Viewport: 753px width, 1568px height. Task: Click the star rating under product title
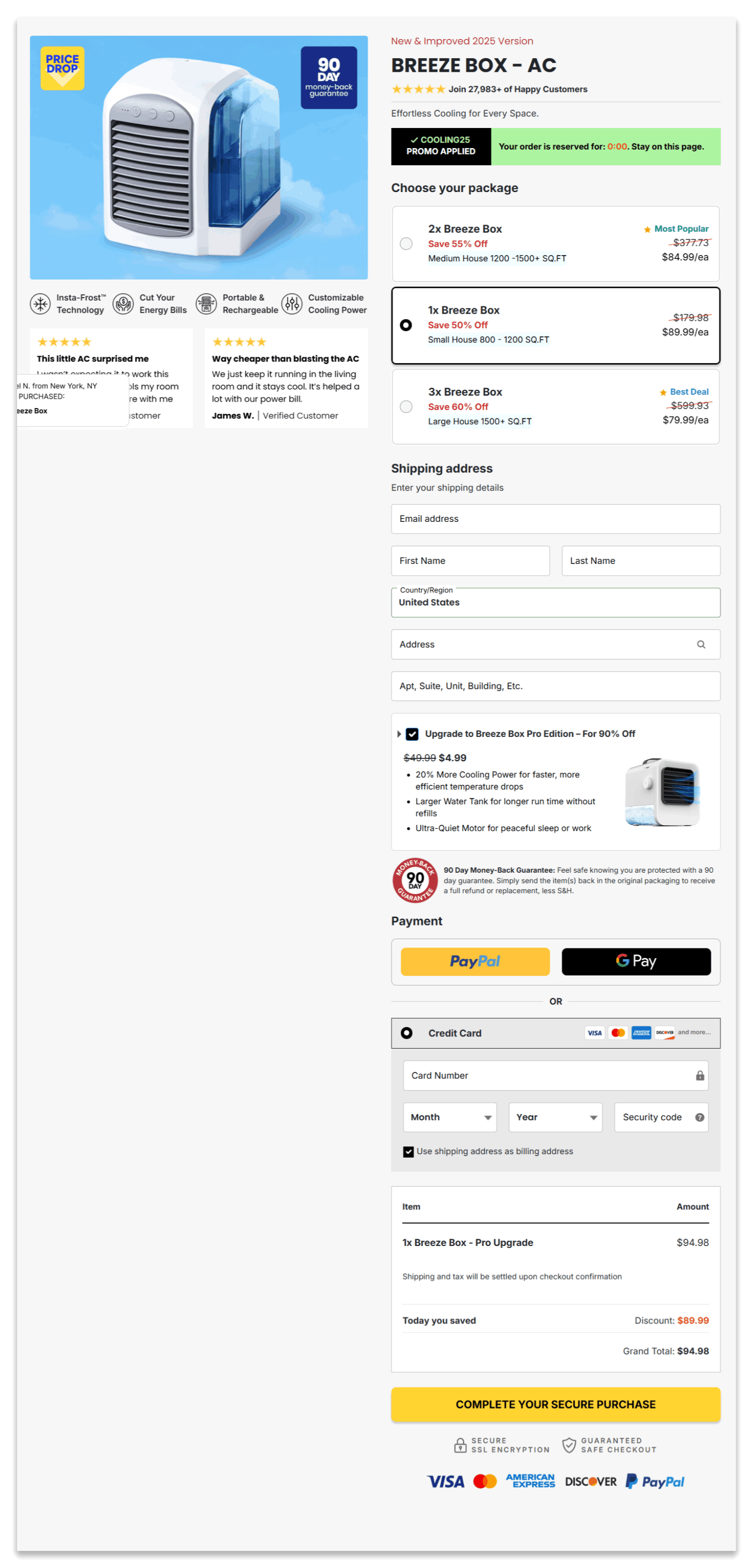pos(418,89)
